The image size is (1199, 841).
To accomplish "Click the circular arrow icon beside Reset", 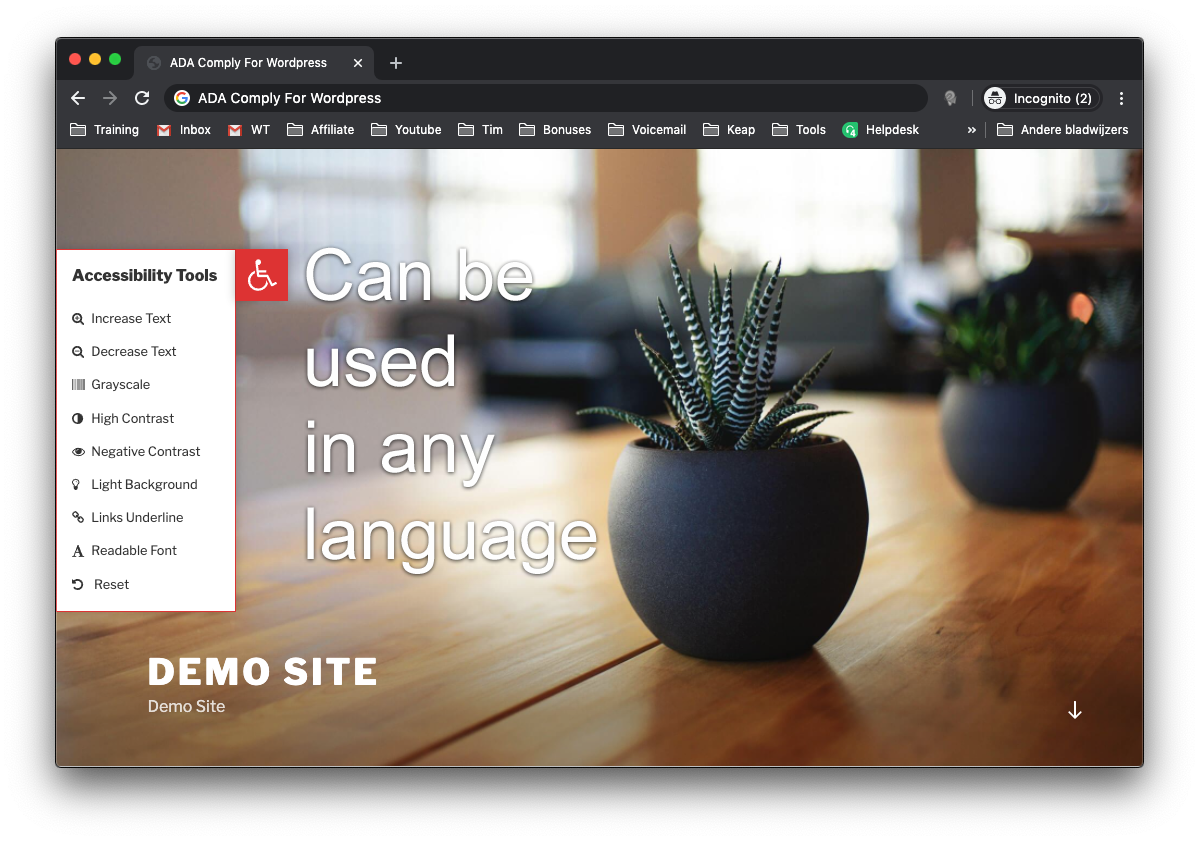I will (78, 585).
